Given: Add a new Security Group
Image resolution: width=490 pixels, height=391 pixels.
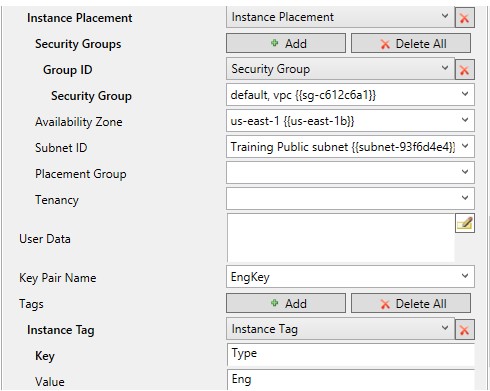Looking at the screenshot, I should click(x=286, y=43).
